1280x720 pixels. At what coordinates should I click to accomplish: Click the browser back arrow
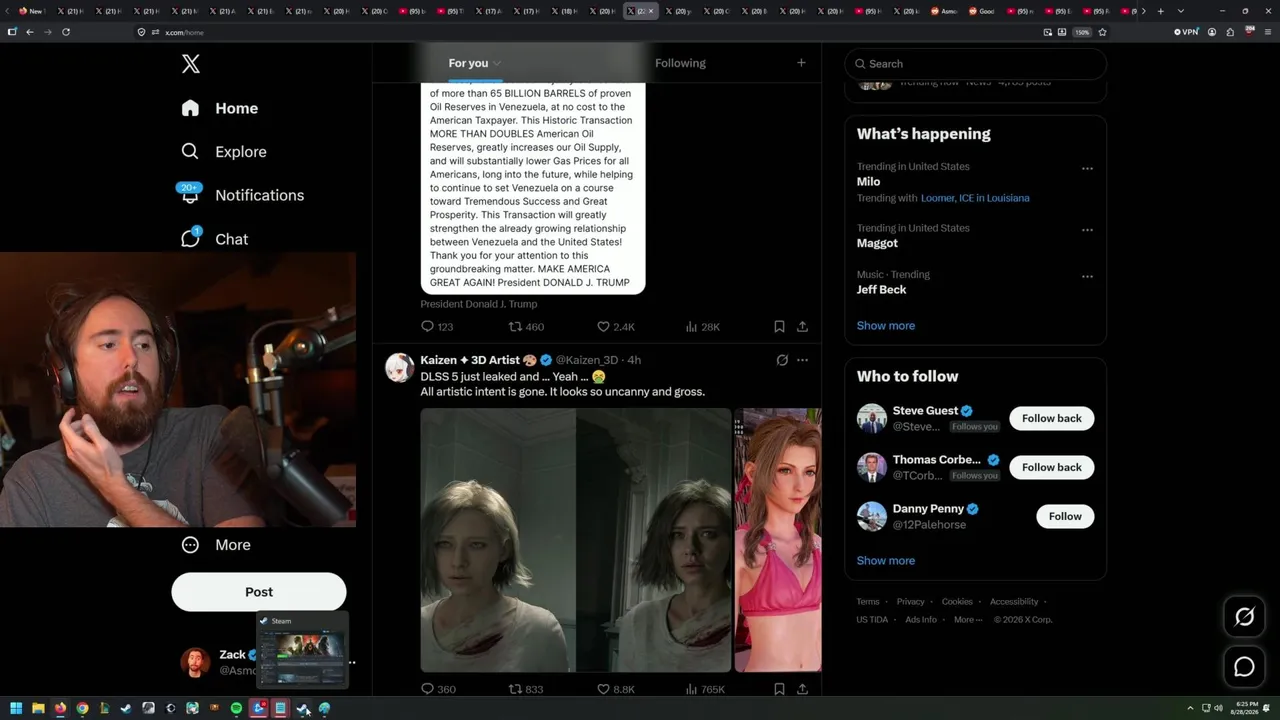(x=30, y=32)
